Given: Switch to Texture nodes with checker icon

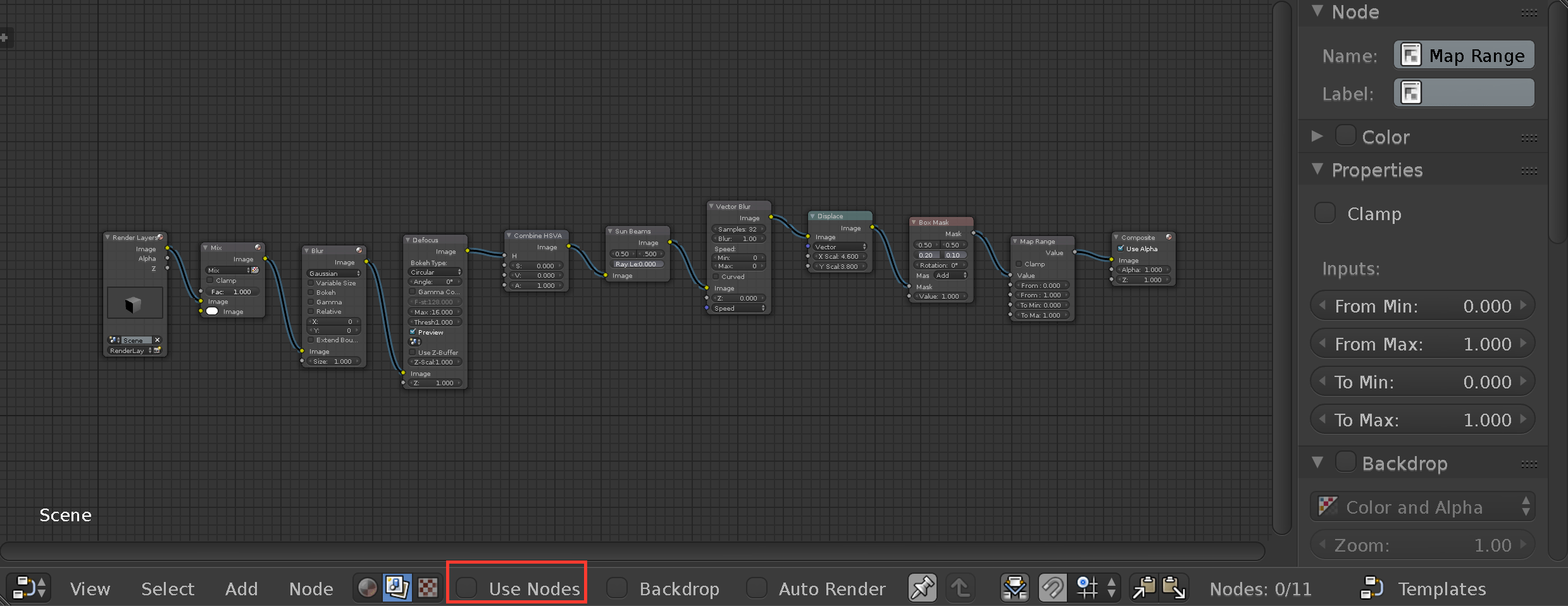Looking at the screenshot, I should [428, 588].
